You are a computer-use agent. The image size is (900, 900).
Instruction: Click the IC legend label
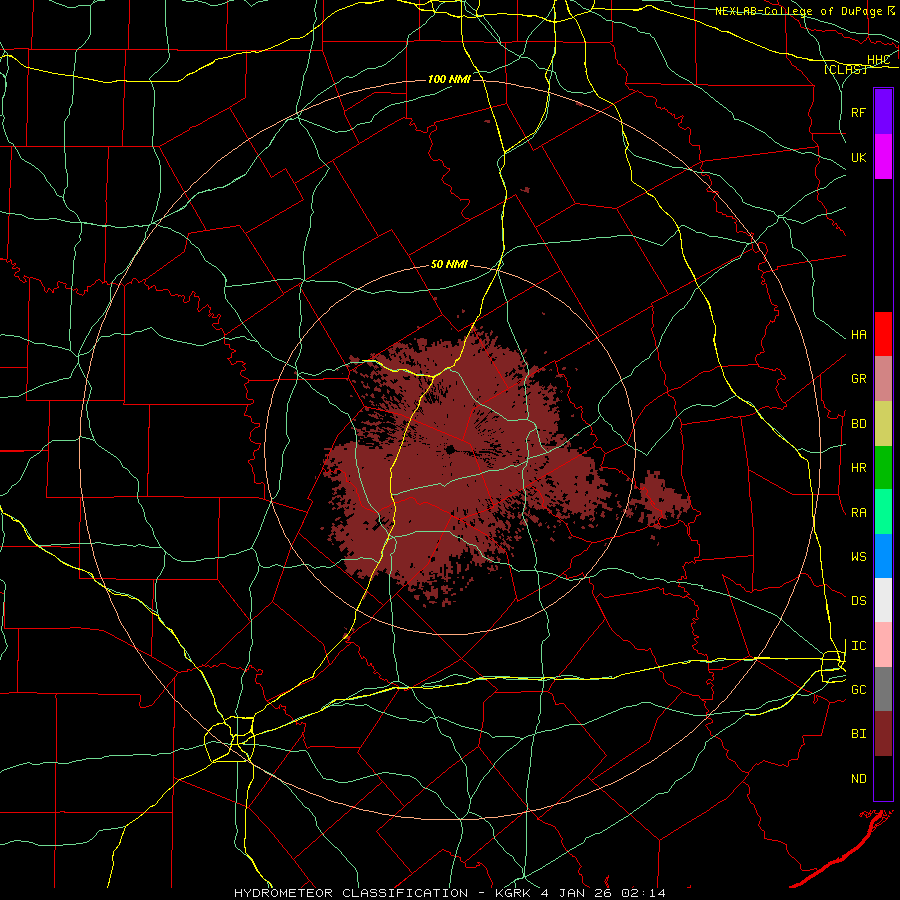click(858, 646)
